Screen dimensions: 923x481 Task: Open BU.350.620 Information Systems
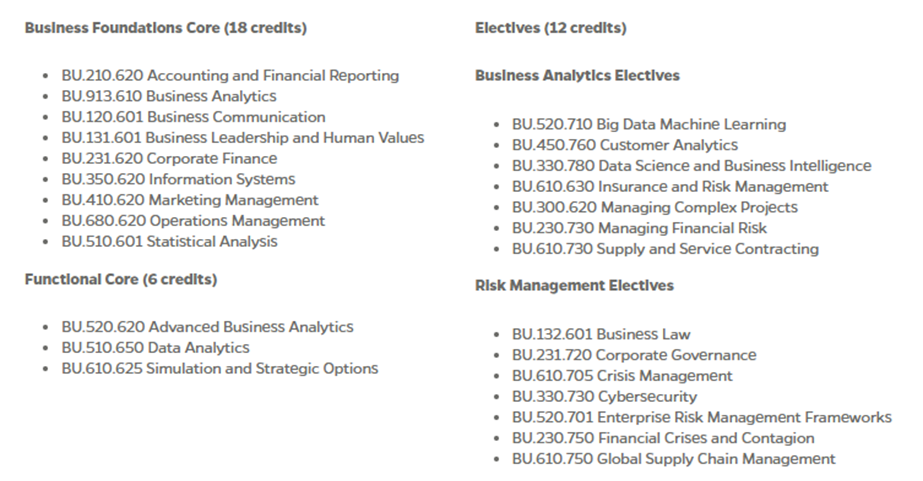click(178, 180)
